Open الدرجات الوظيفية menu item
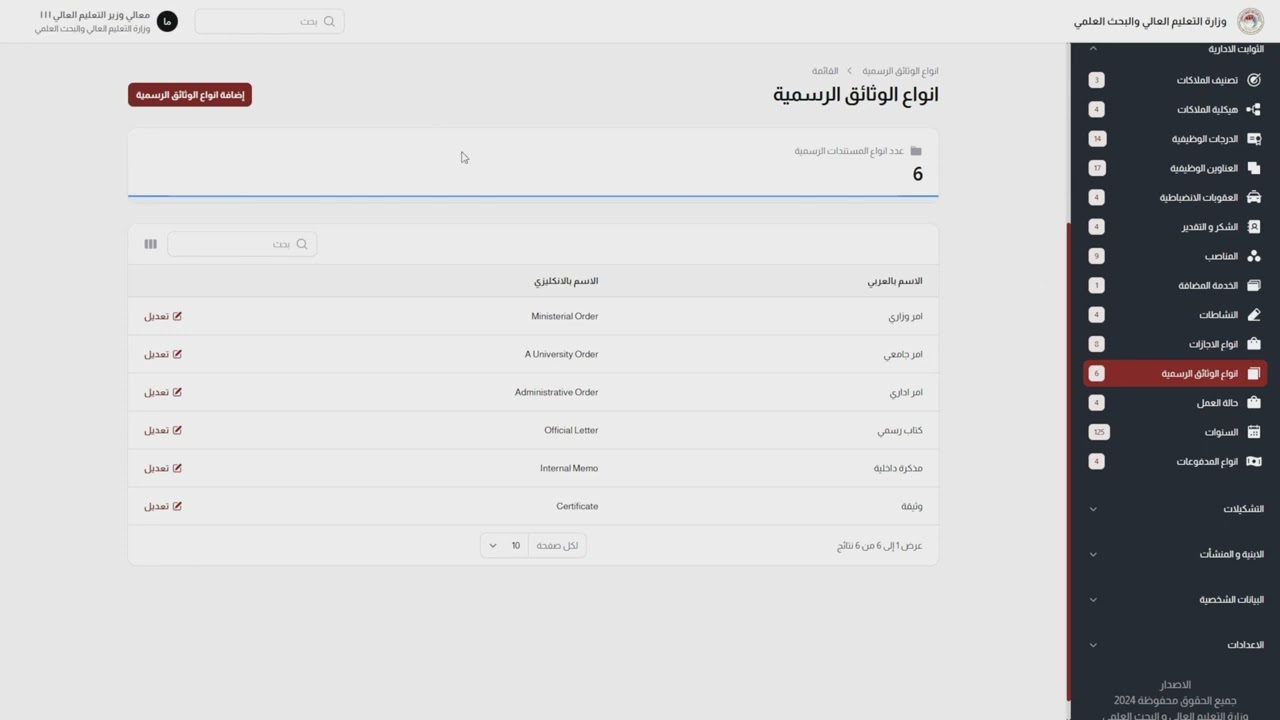Viewport: 1280px width, 720px height. coord(1174,139)
